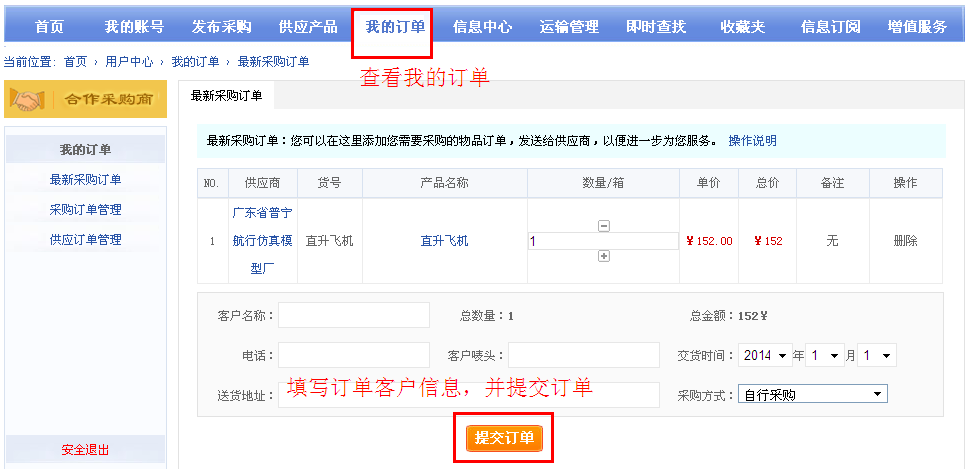Viewport: 966px width, 469px height.
Task: Increase quantity with the plus icon
Action: coord(604,256)
